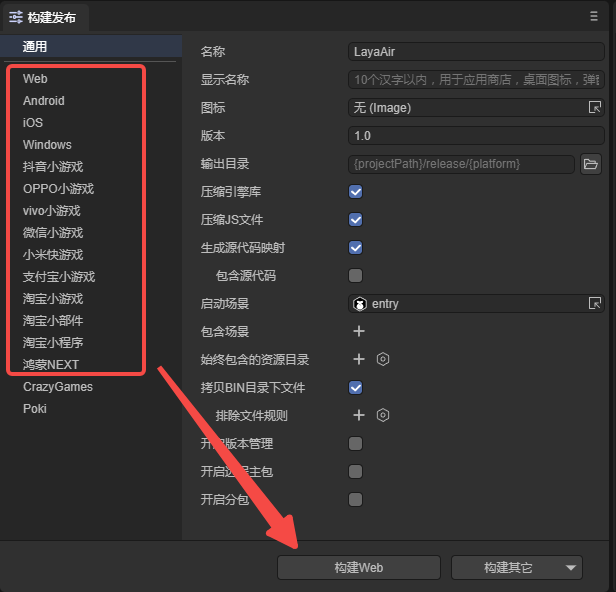Click the 版本 input field showing 1.0

coord(476,136)
